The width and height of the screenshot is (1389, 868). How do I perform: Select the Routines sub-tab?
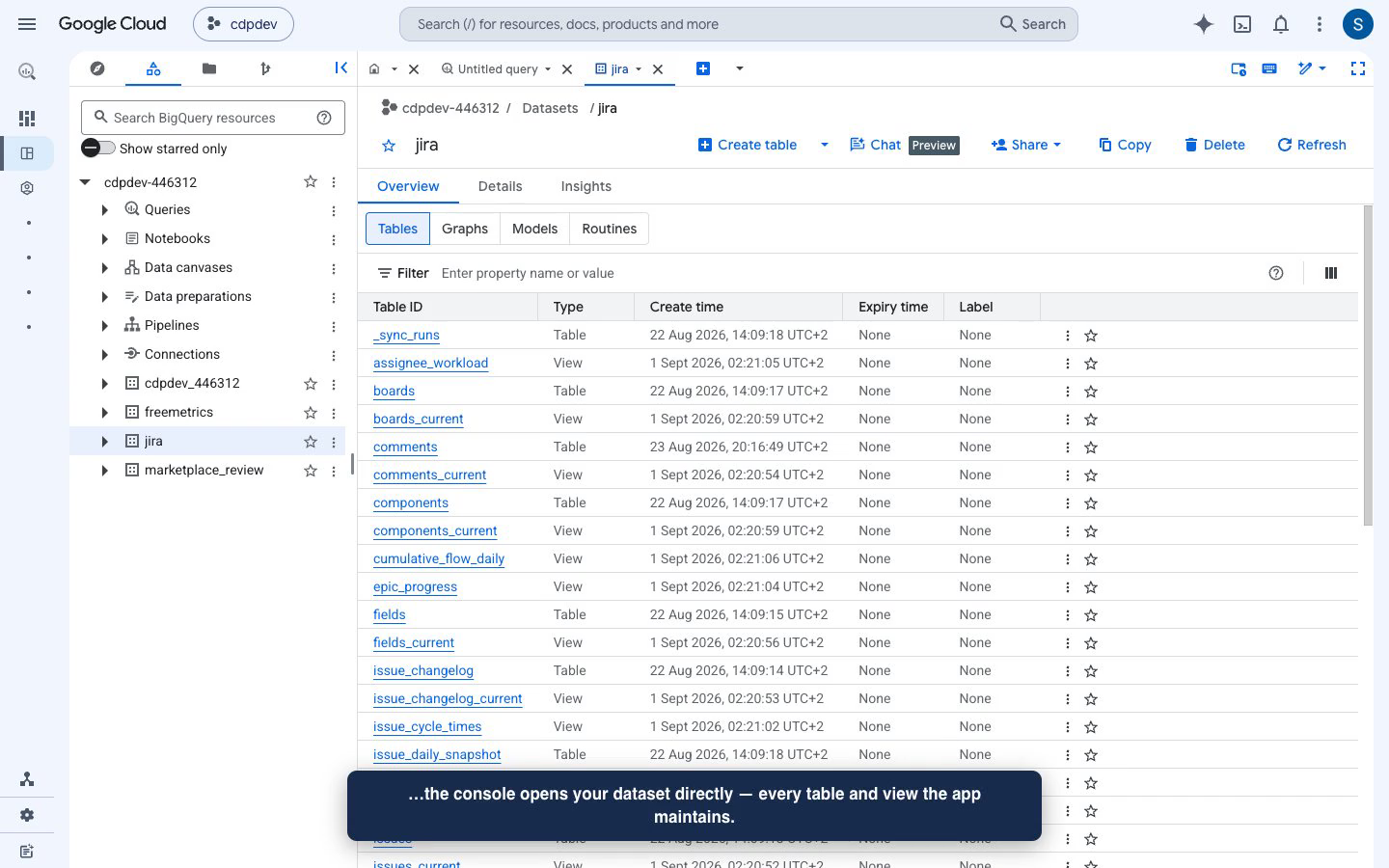pyautogui.click(x=610, y=229)
